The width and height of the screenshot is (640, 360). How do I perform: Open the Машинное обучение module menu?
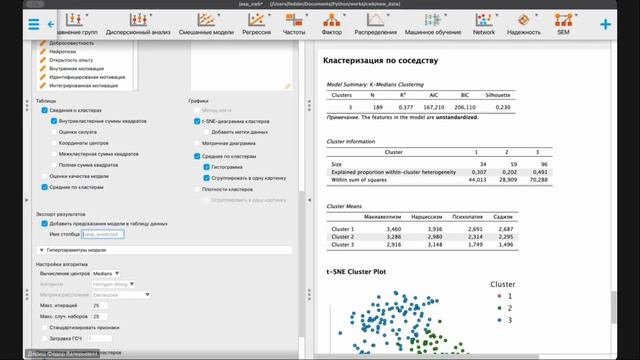pyautogui.click(x=433, y=24)
